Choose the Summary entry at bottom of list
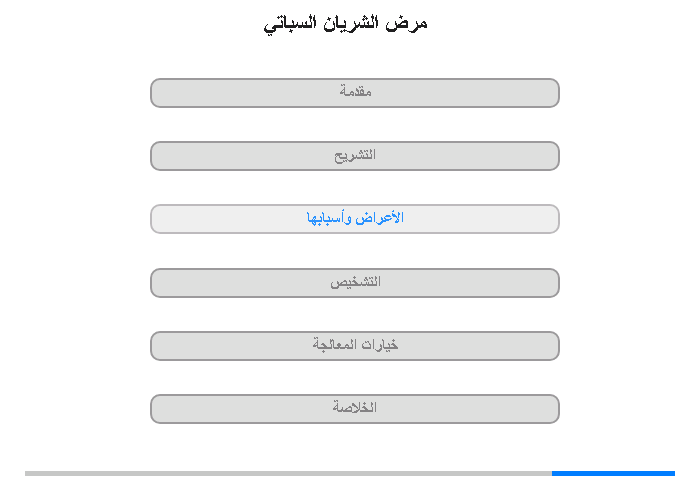This screenshot has width=700, height=480. [x=355, y=409]
